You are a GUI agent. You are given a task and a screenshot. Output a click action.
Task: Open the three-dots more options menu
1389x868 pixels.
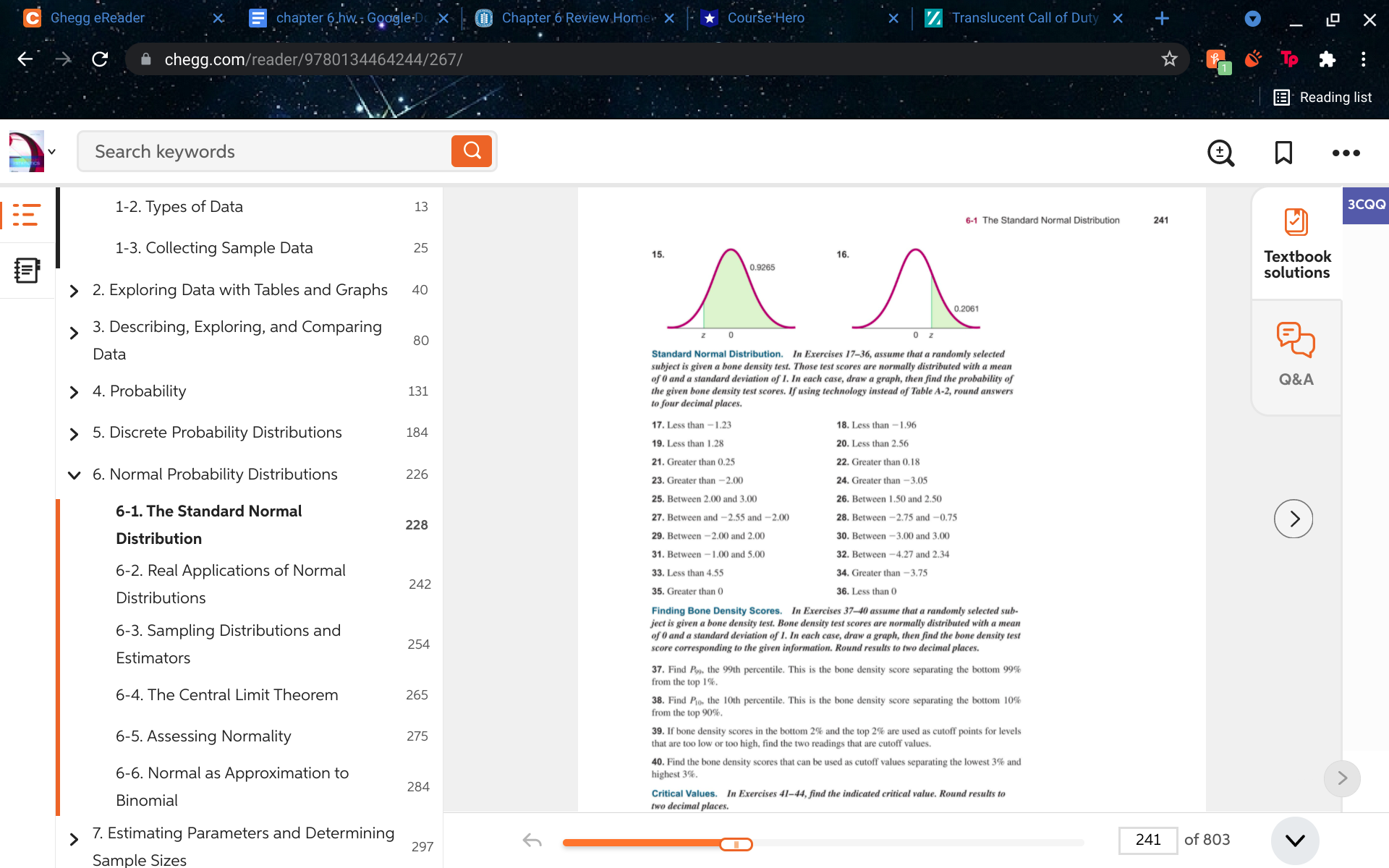coord(1346,153)
